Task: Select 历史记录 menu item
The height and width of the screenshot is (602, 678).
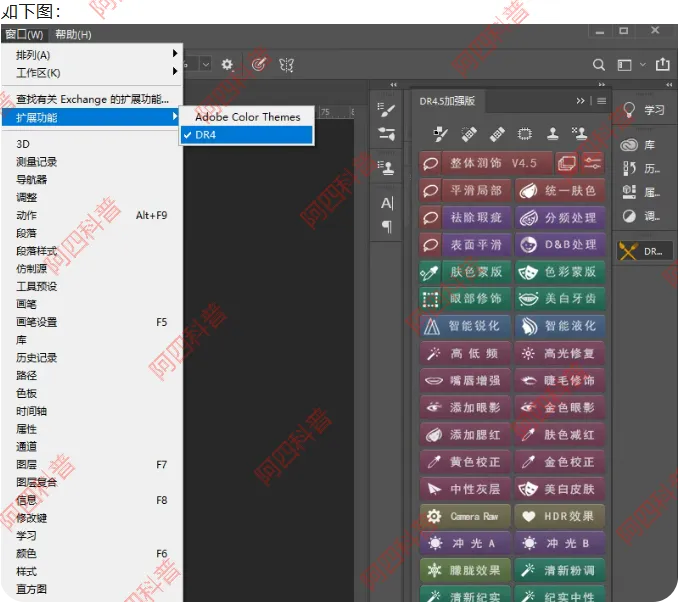Action: click(92, 358)
